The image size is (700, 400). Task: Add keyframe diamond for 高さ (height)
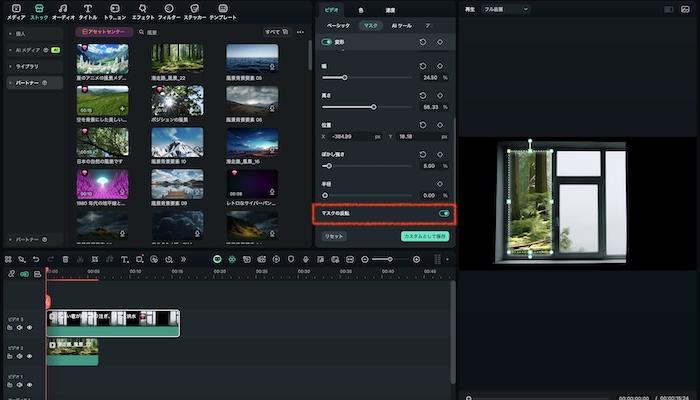pos(440,97)
